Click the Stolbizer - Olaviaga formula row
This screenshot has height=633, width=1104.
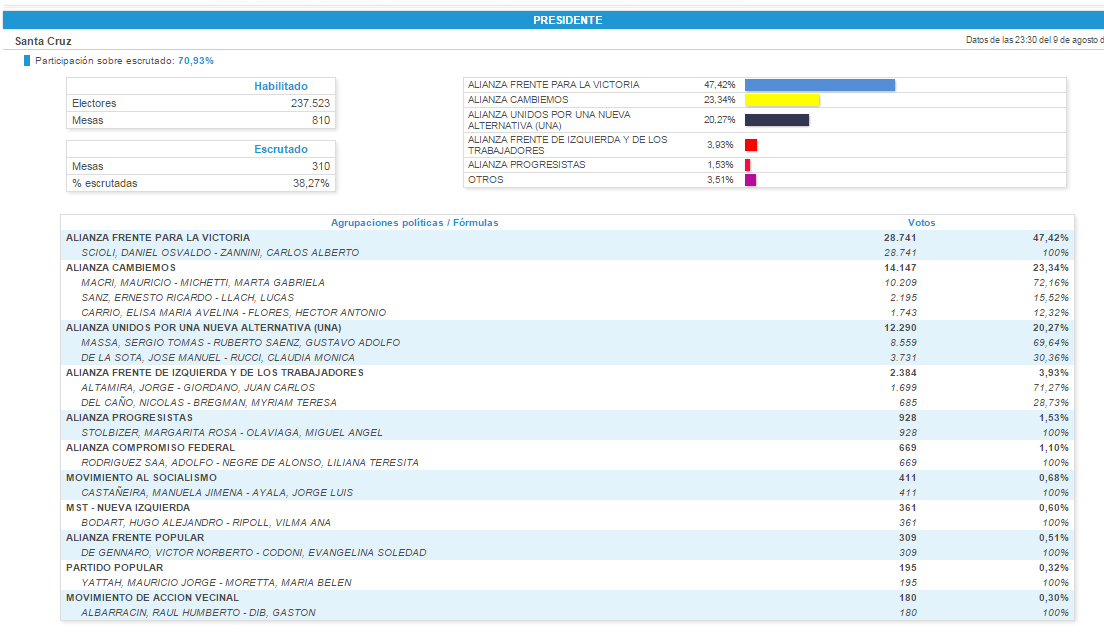tap(567, 433)
